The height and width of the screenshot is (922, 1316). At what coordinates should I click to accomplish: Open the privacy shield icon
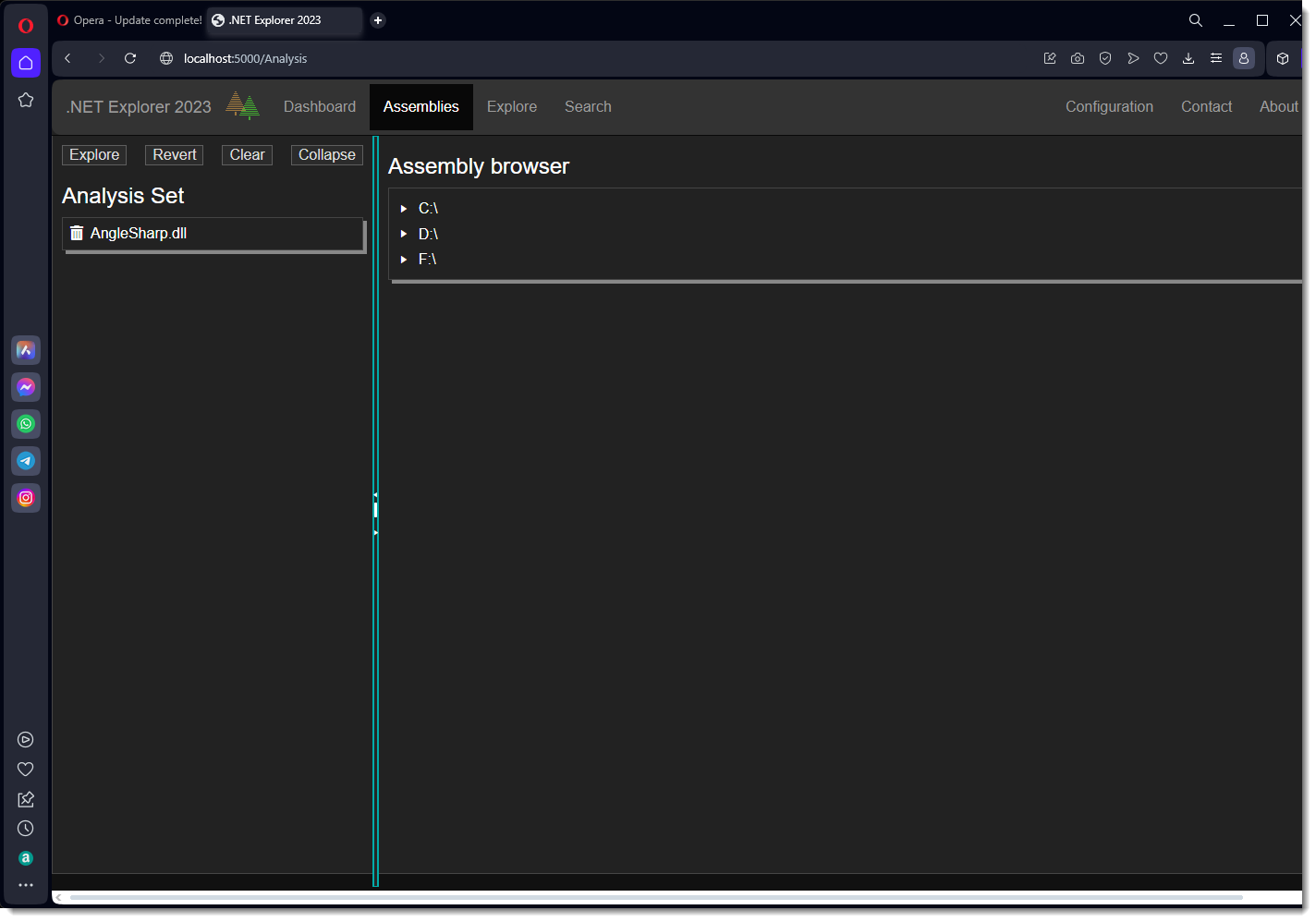(1105, 58)
